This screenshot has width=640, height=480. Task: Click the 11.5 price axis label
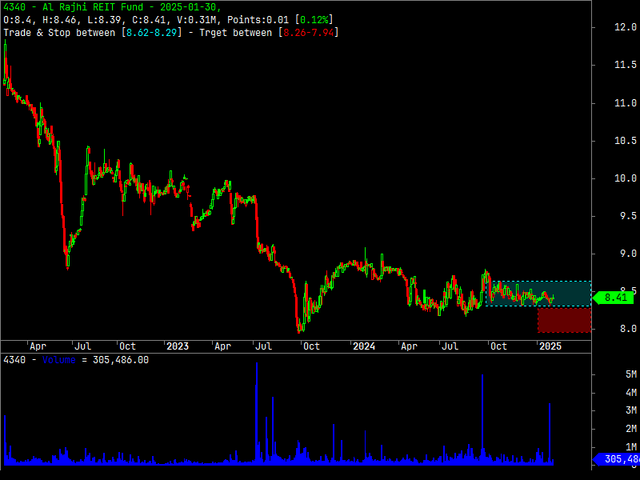(625, 65)
